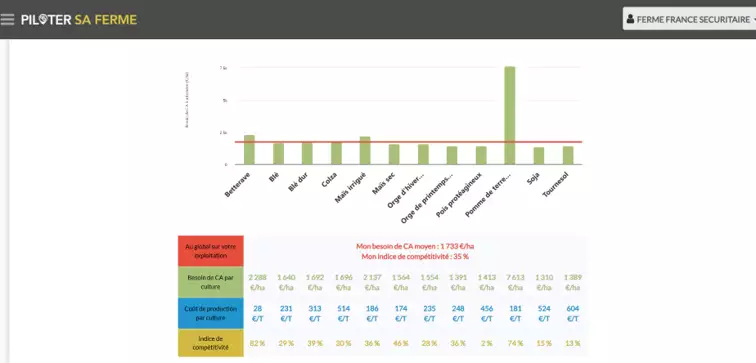Screen dimensions: 756x363
Task: Click Mon besoin de CA moyen text
Action: [415, 246]
